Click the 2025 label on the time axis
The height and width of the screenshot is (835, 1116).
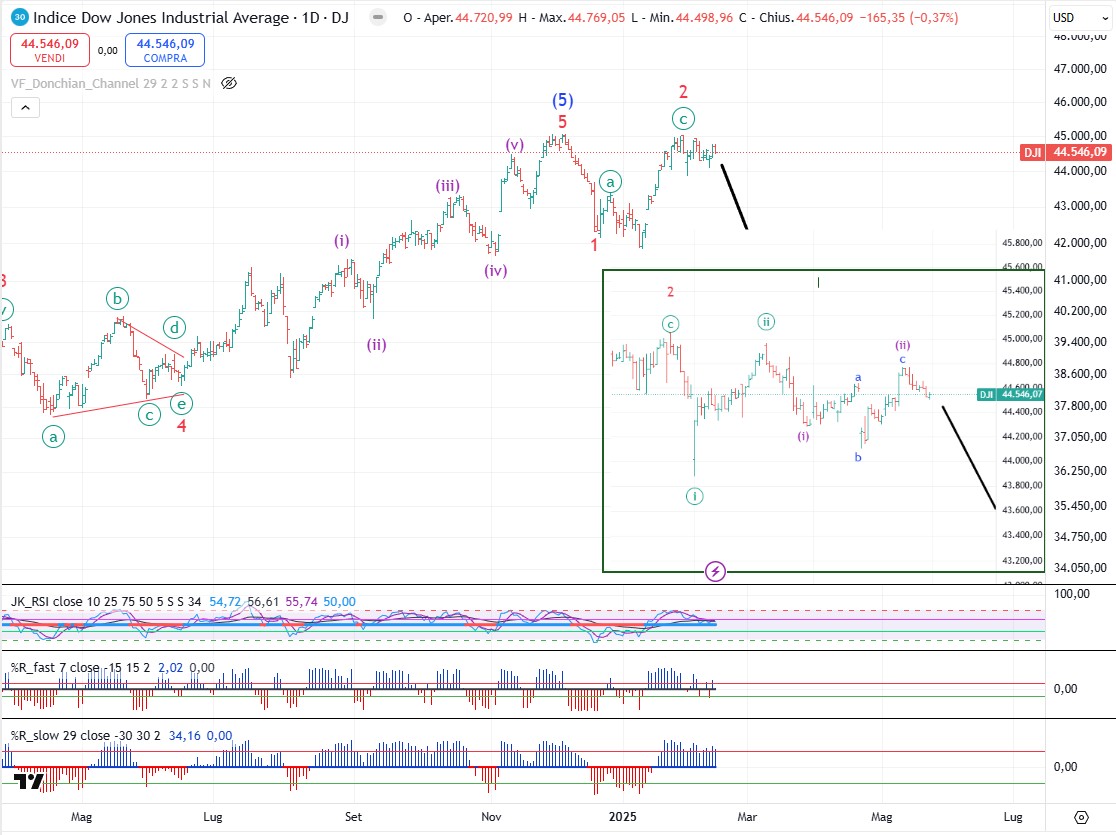pos(622,816)
